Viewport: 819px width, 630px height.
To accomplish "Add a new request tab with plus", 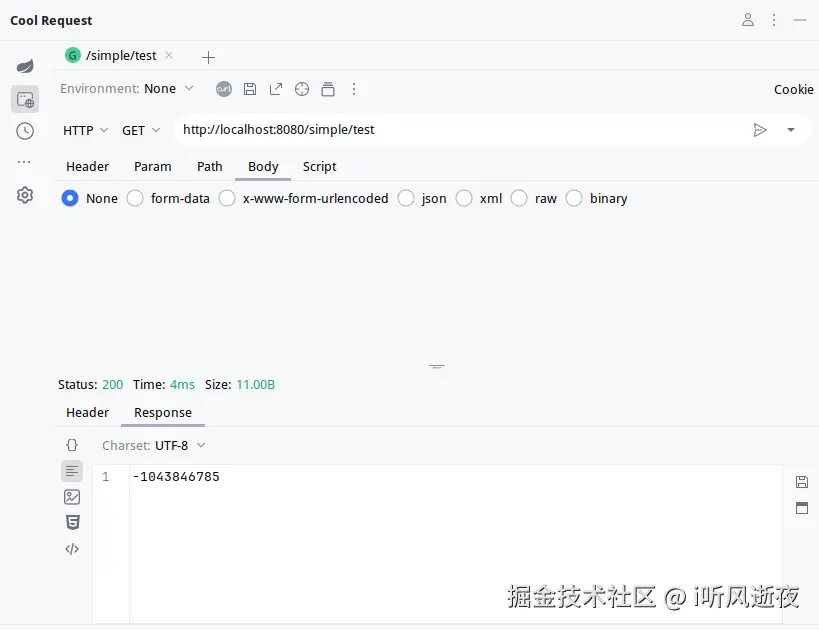I will (x=208, y=57).
